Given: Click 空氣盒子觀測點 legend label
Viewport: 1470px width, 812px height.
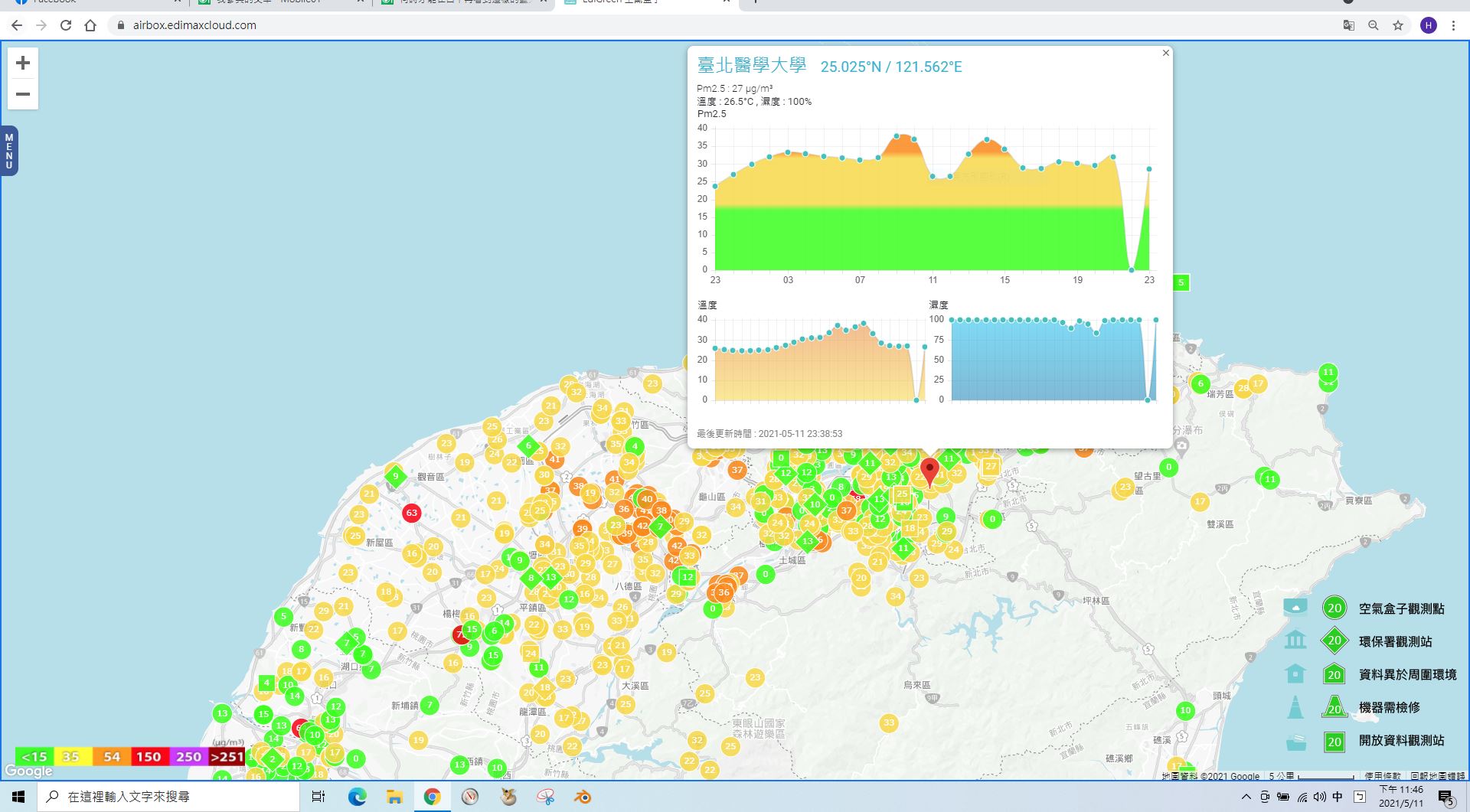Looking at the screenshot, I should pyautogui.click(x=1401, y=609).
